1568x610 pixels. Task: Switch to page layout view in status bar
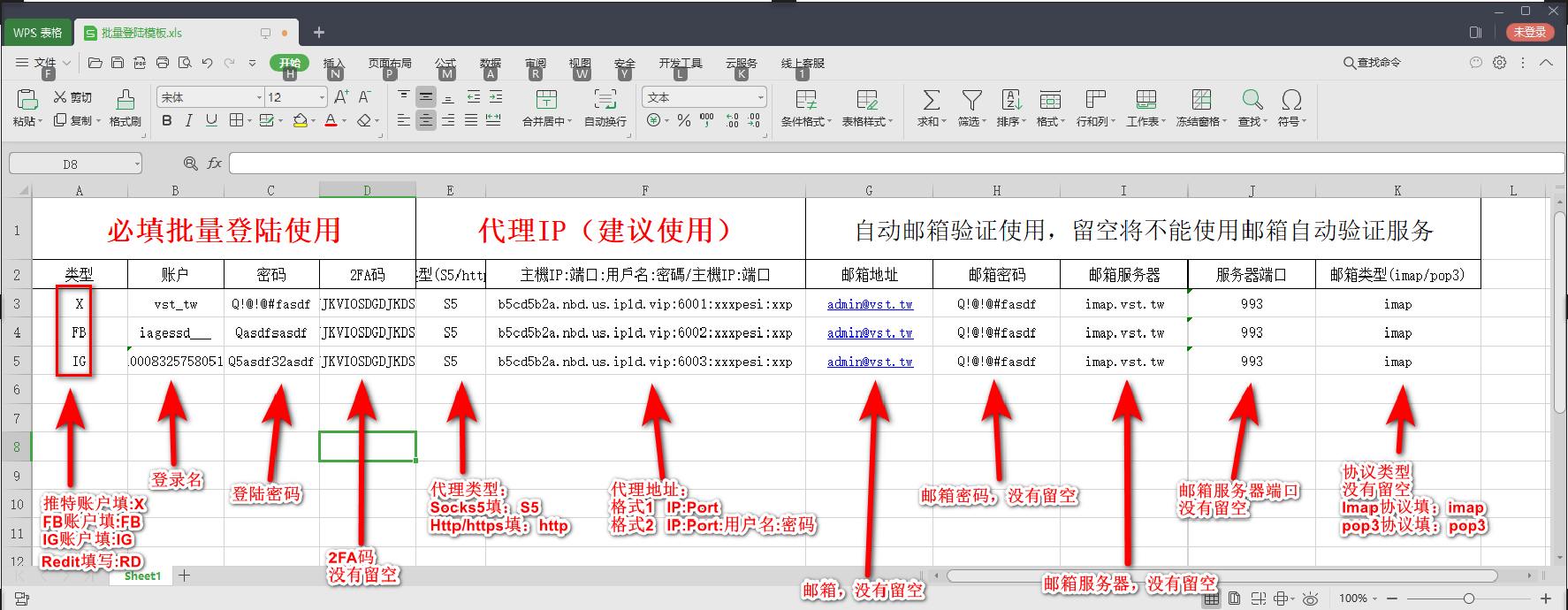(1235, 599)
